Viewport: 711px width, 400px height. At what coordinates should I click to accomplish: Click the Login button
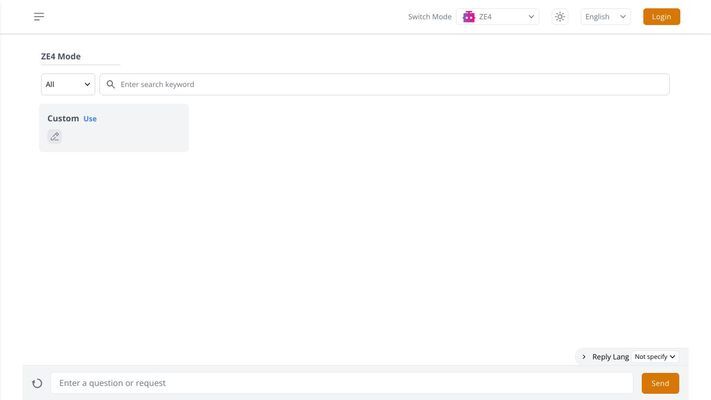tap(661, 17)
